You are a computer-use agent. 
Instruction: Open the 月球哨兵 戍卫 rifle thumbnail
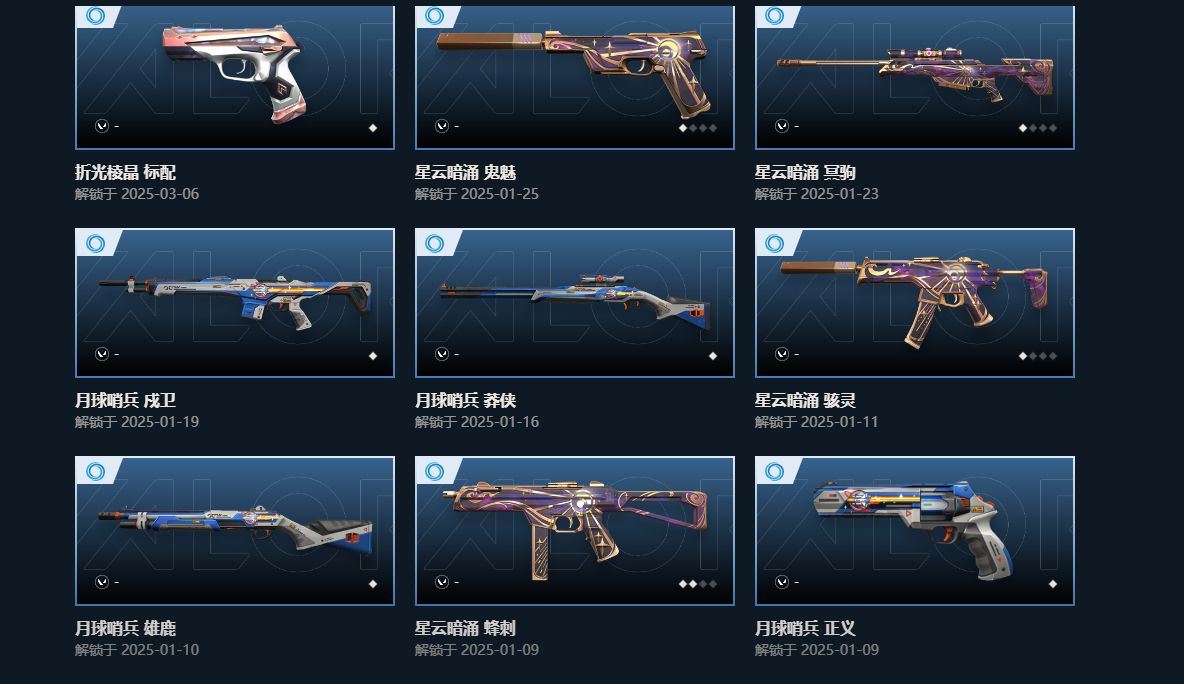[235, 303]
